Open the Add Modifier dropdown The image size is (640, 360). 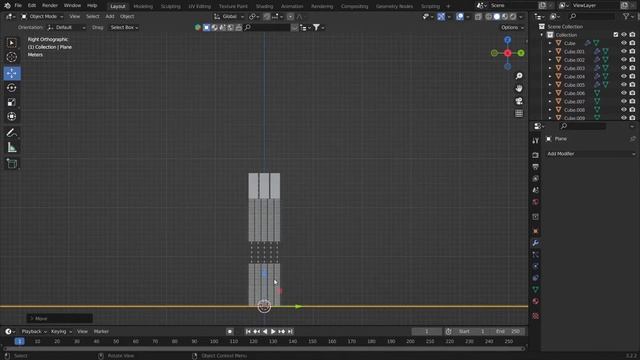pyautogui.click(x=590, y=154)
